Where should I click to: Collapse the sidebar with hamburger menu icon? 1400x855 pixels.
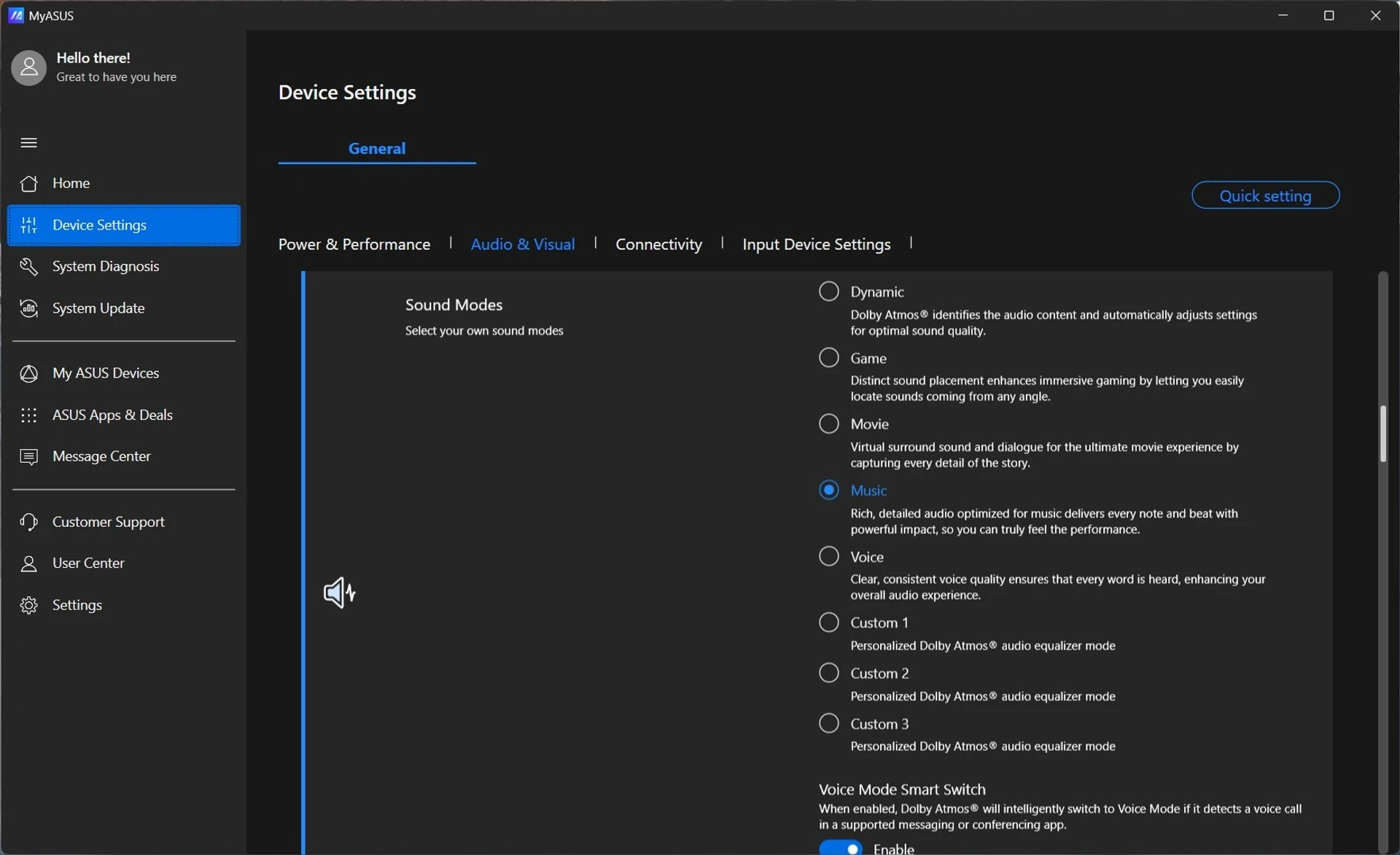point(28,142)
